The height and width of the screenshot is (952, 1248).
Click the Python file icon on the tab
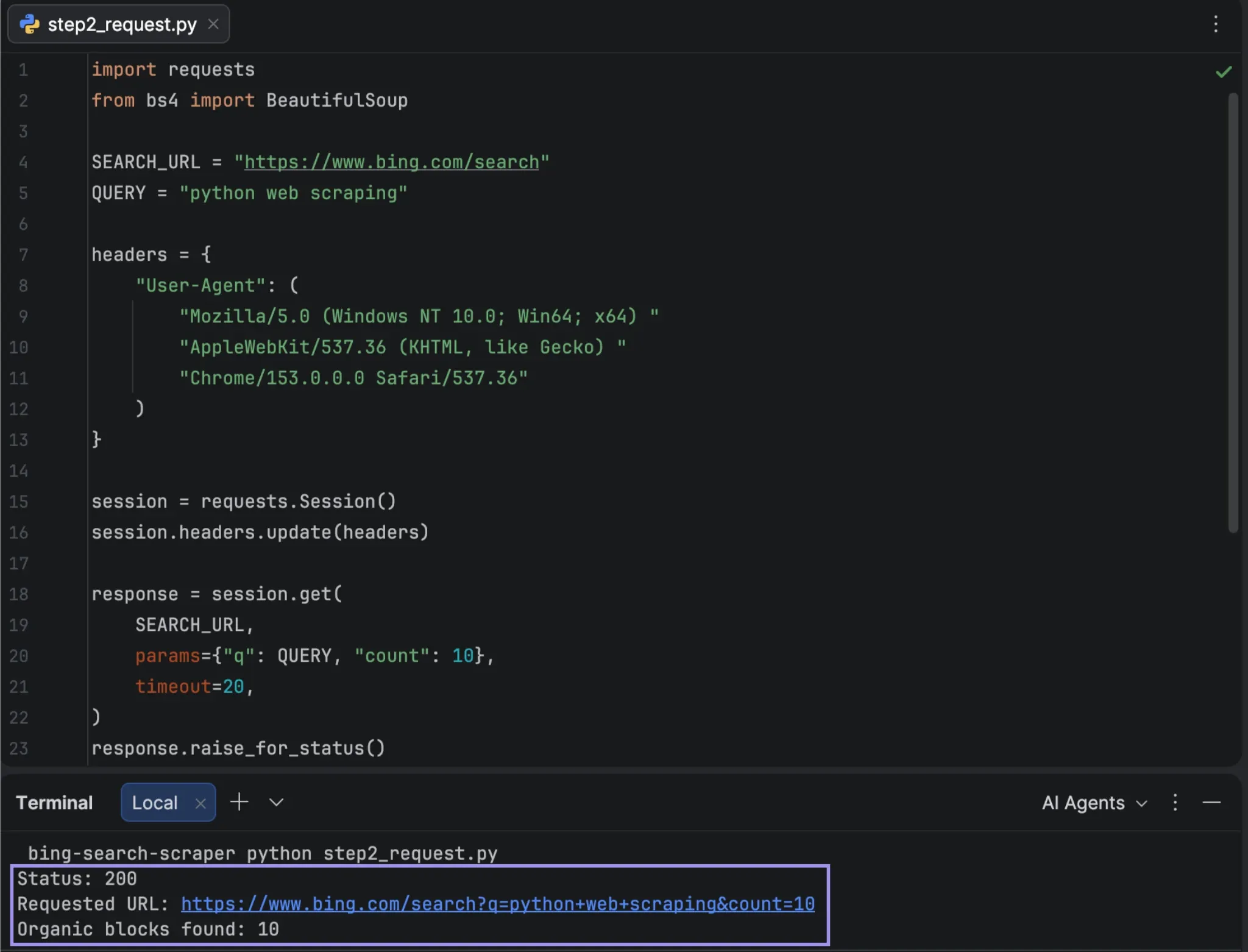pos(29,24)
